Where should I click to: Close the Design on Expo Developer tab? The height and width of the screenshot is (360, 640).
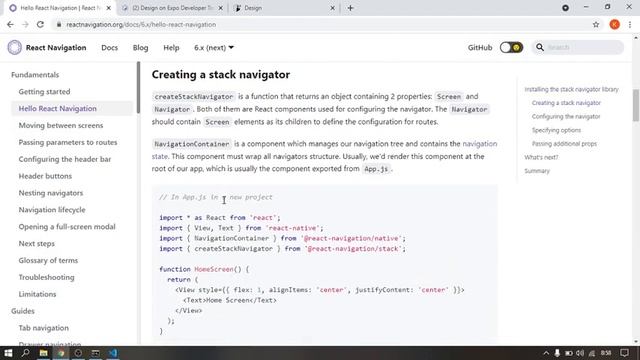[x=221, y=8]
